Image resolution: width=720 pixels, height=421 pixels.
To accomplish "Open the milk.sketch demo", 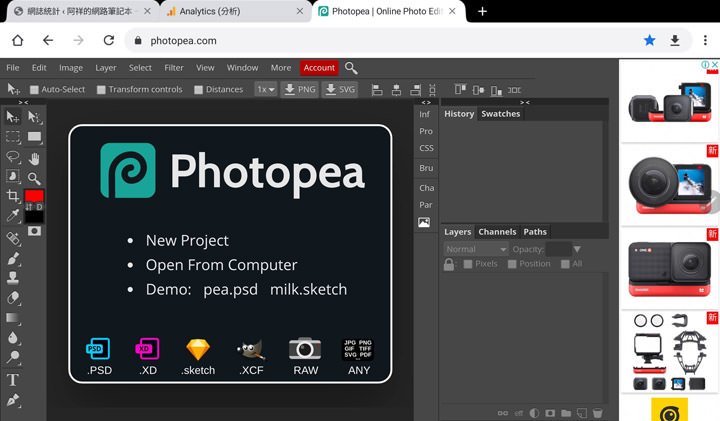I will [x=309, y=290].
